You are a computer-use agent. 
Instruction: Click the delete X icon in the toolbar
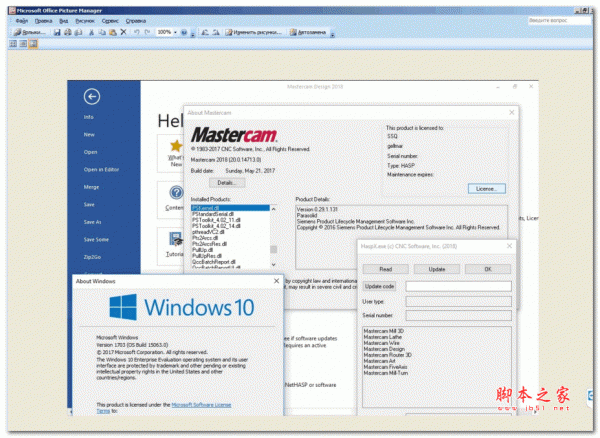[x=123, y=32]
